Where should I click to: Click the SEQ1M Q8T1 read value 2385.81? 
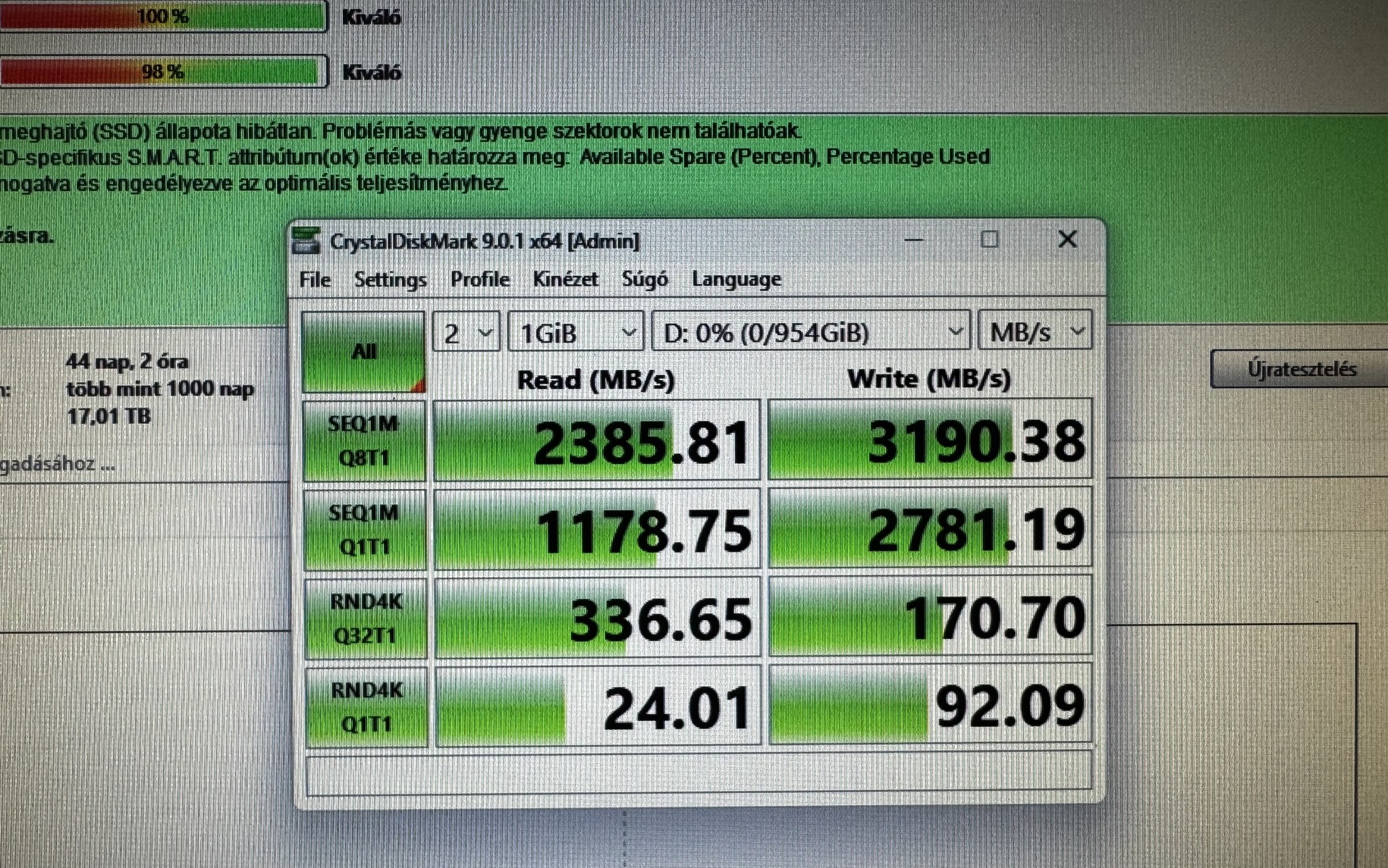596,440
